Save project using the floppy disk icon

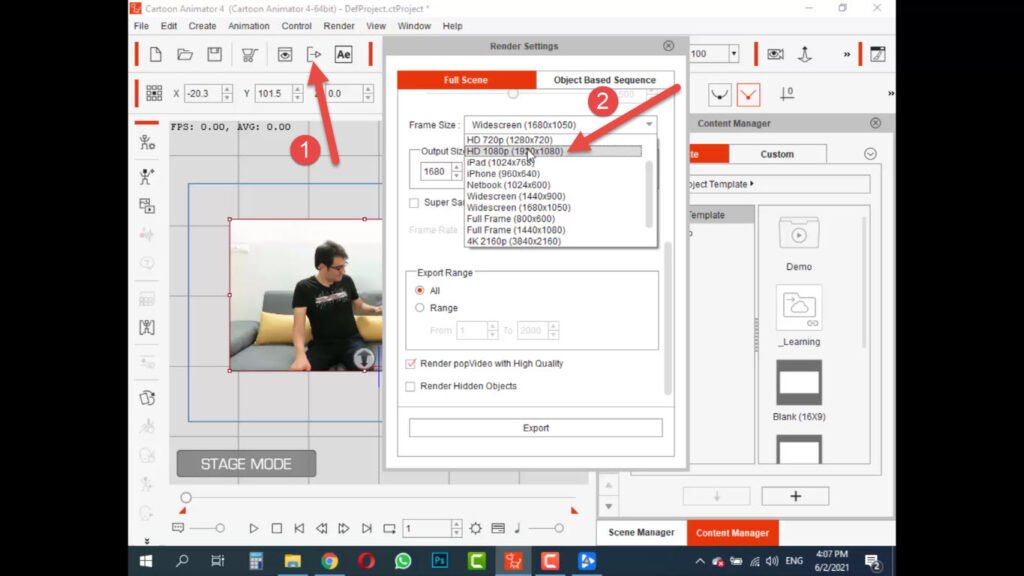click(x=214, y=54)
